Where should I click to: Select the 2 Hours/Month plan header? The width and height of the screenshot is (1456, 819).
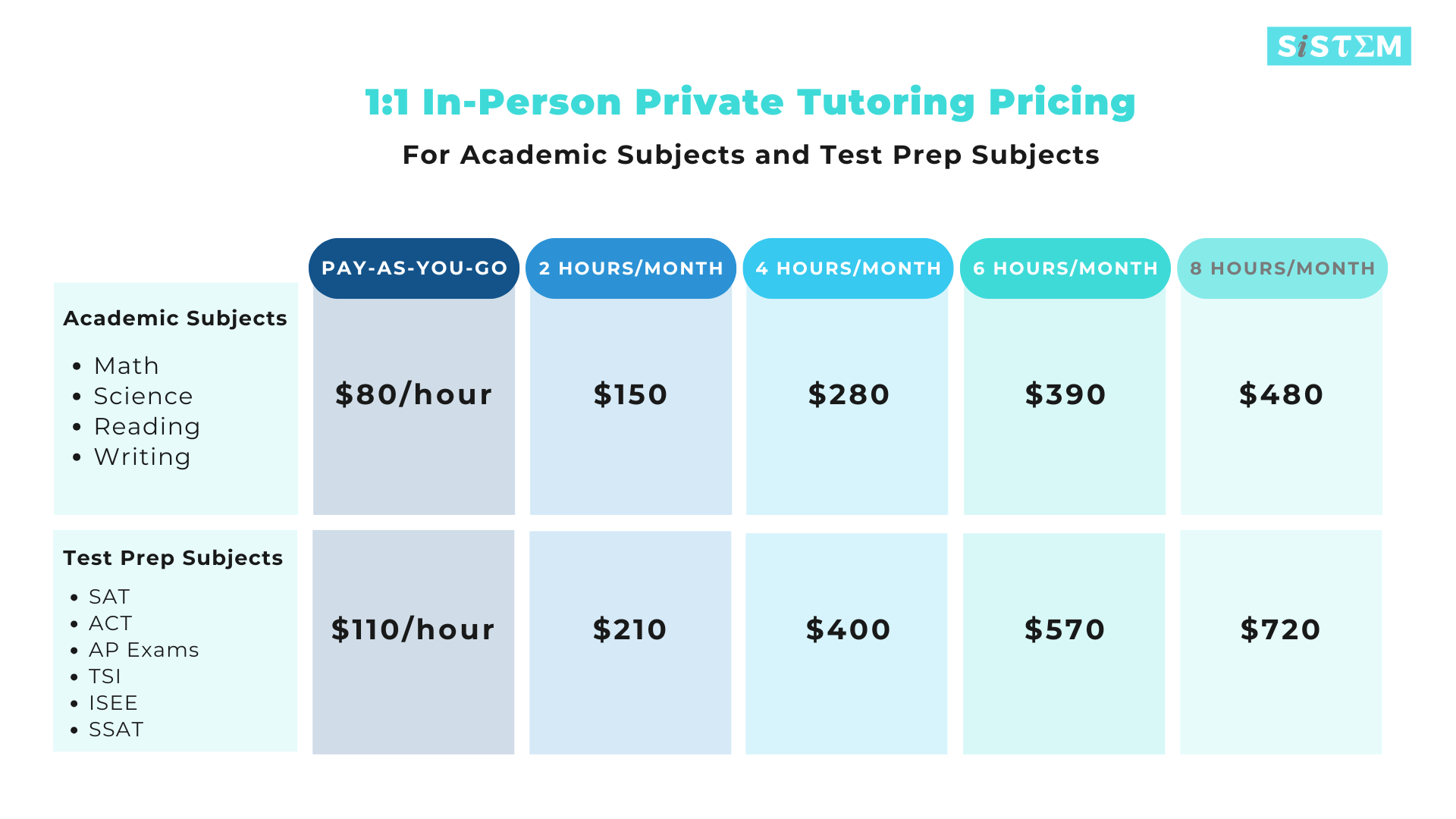pos(631,268)
